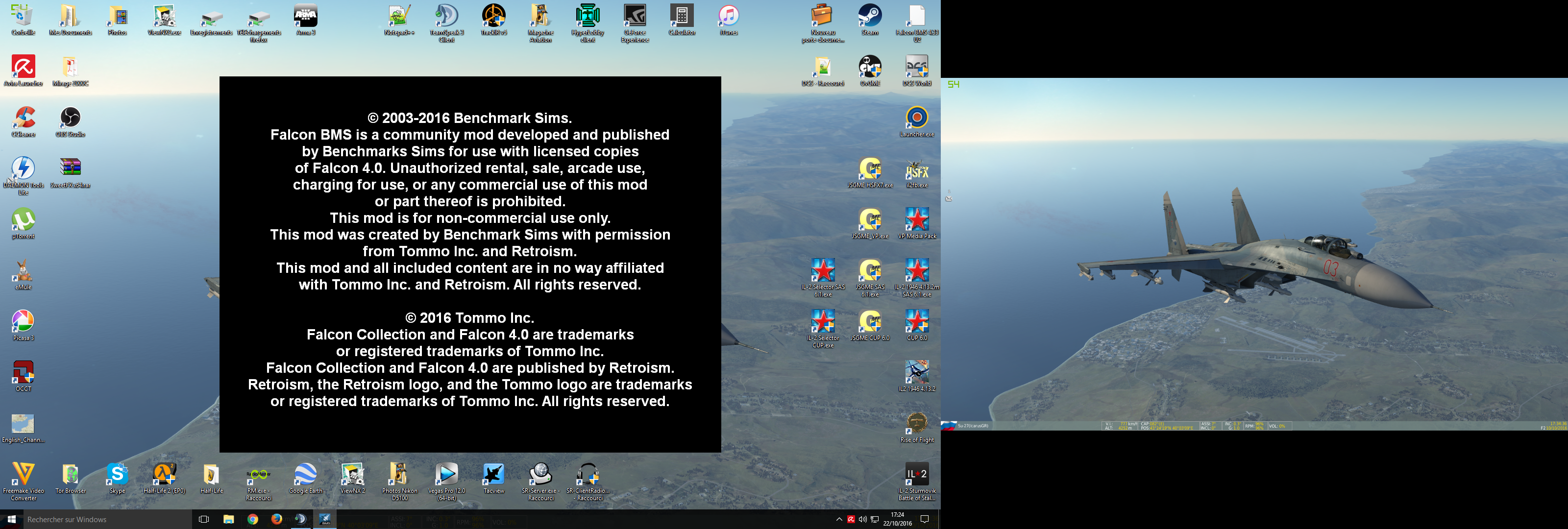1568x529 pixels.
Task: Open Skype desktop icon
Action: [118, 479]
